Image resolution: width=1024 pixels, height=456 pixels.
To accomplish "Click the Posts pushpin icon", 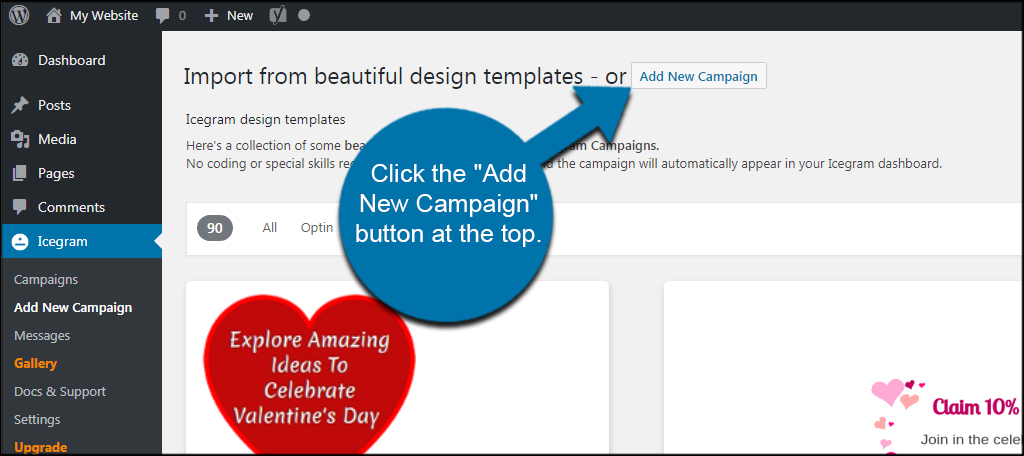I will 20,105.
